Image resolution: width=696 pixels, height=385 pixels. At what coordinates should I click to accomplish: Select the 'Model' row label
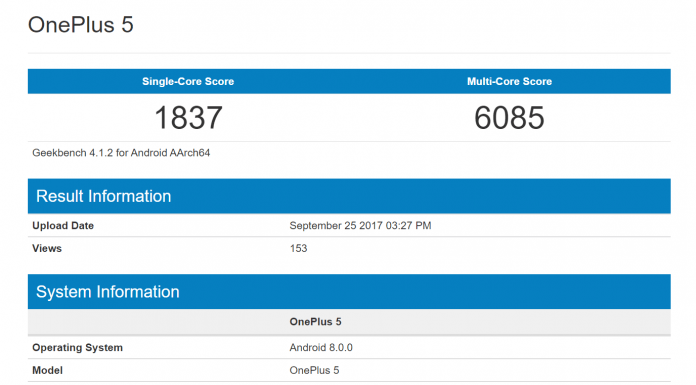click(47, 370)
